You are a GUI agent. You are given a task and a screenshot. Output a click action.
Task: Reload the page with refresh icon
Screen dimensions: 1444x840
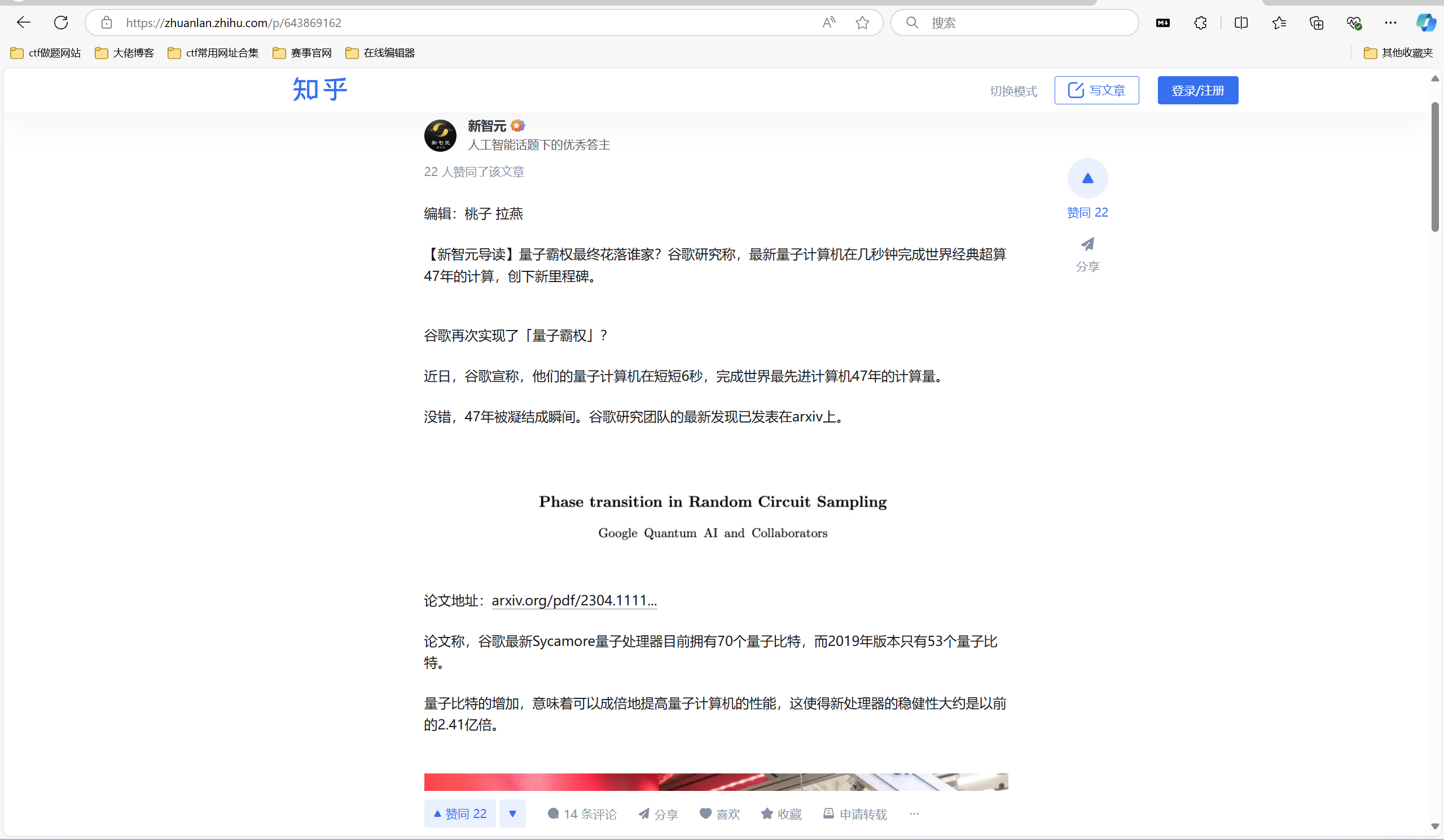(61, 23)
